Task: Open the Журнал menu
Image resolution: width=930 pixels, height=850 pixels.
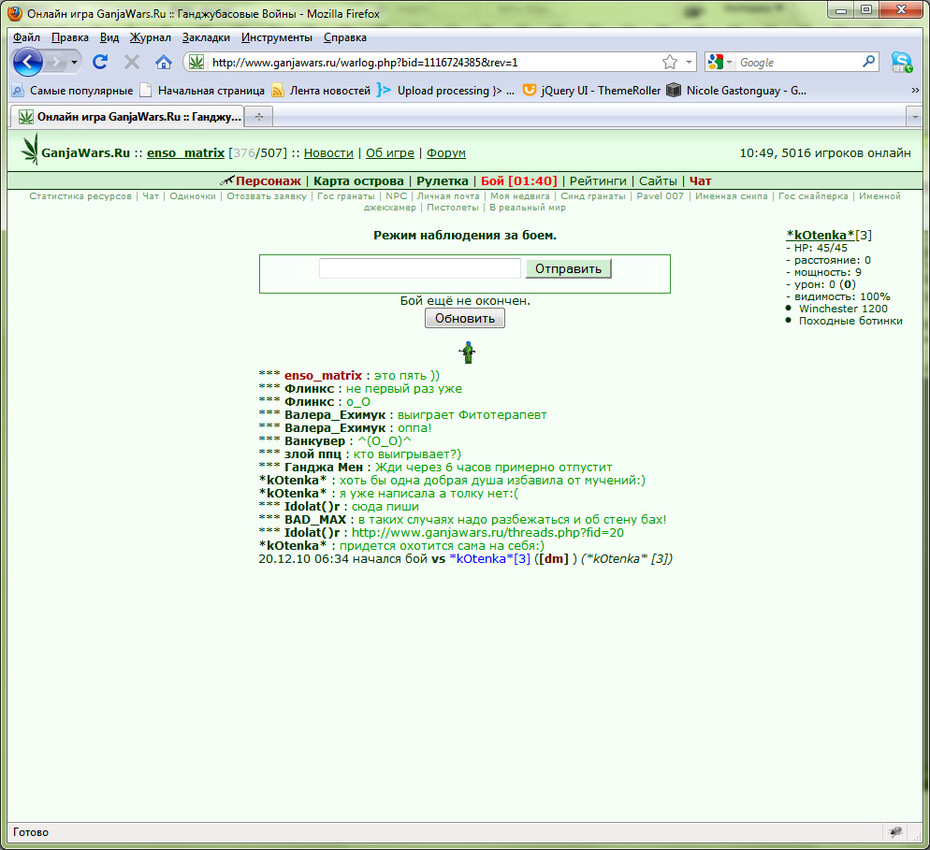Action: pos(150,37)
